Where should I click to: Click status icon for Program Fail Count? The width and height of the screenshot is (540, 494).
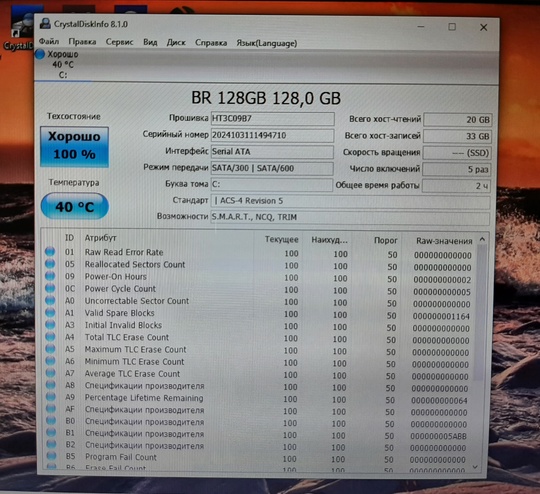(51, 455)
